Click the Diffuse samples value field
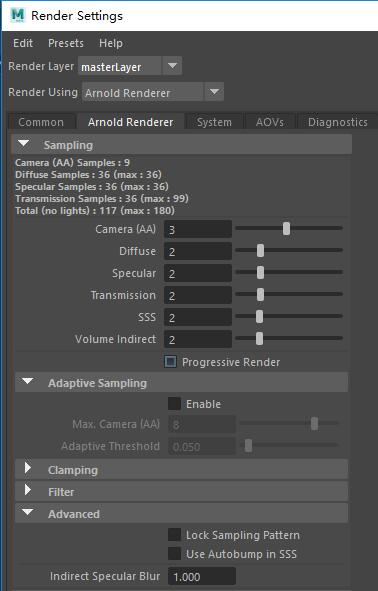Screen dimensions: 378x591 tap(198, 251)
